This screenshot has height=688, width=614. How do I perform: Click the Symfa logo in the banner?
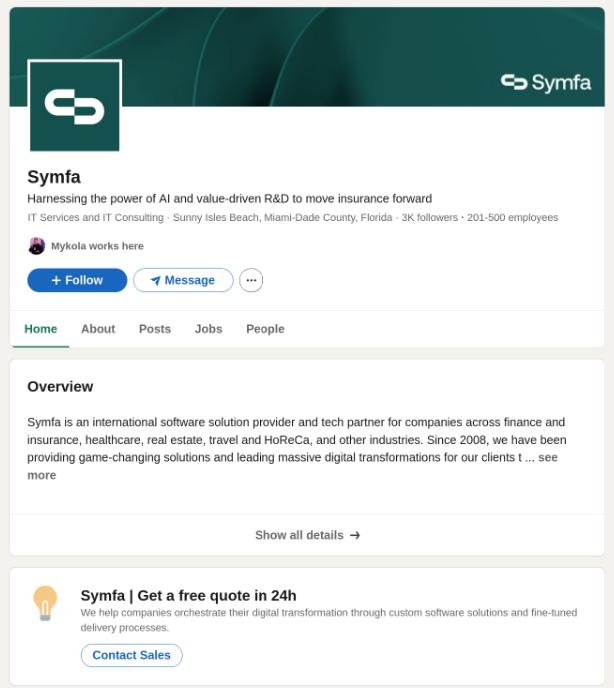546,82
